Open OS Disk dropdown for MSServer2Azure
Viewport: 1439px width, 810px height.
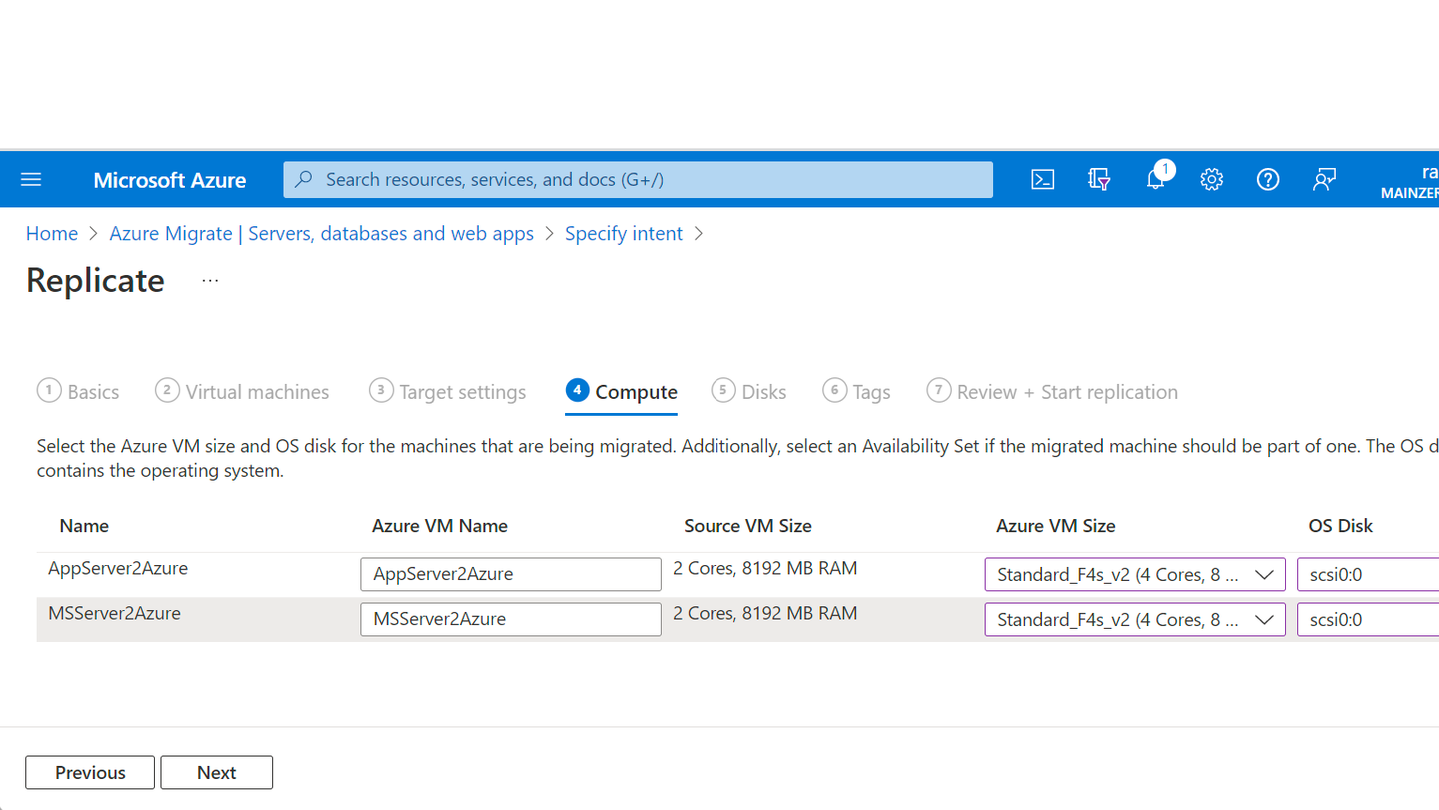(x=1368, y=619)
